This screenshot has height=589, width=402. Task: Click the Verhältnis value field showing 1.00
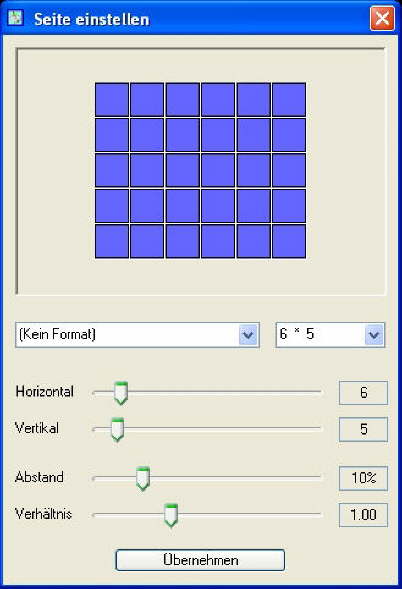coord(363,515)
